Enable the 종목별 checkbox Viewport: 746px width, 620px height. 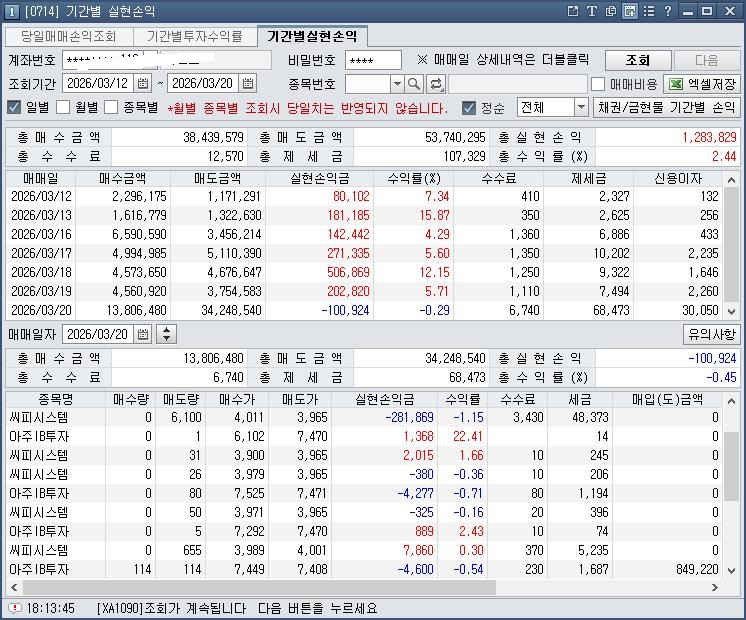coord(111,108)
